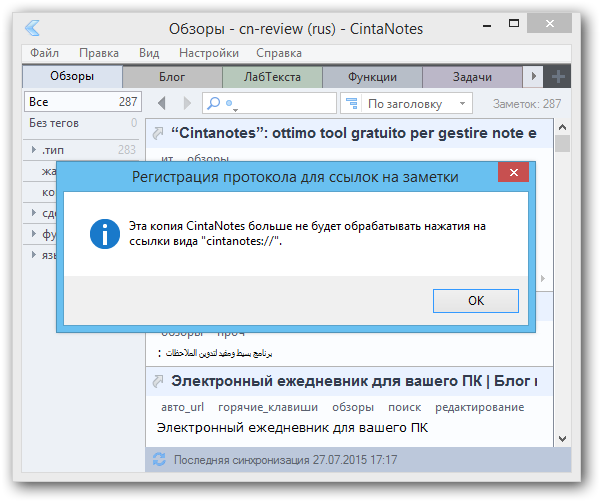Click the sort order icon
The image size is (601, 502).
click(x=351, y=103)
